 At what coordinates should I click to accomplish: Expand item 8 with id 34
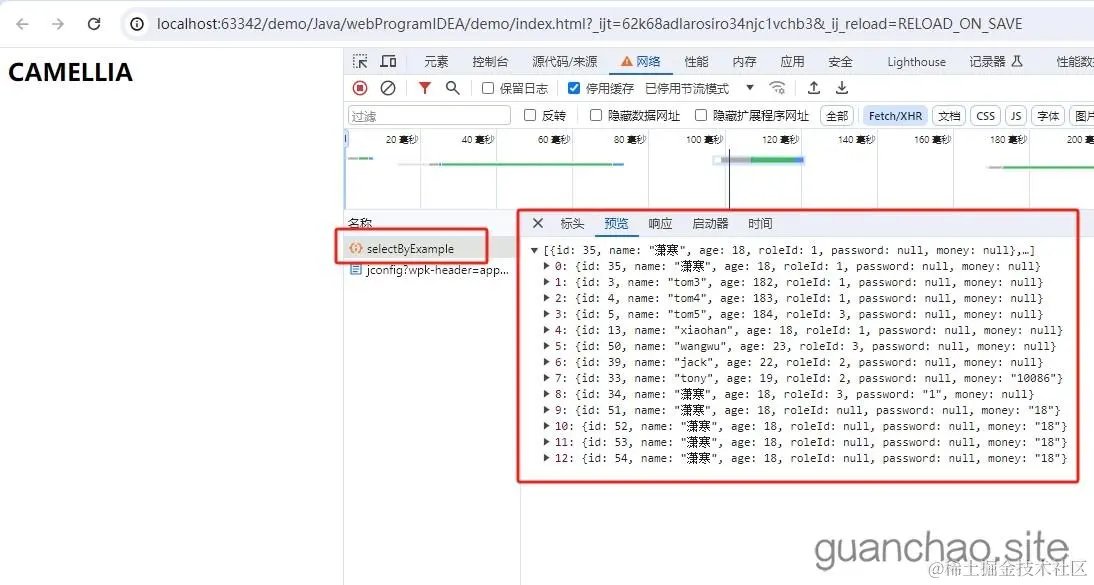546,394
